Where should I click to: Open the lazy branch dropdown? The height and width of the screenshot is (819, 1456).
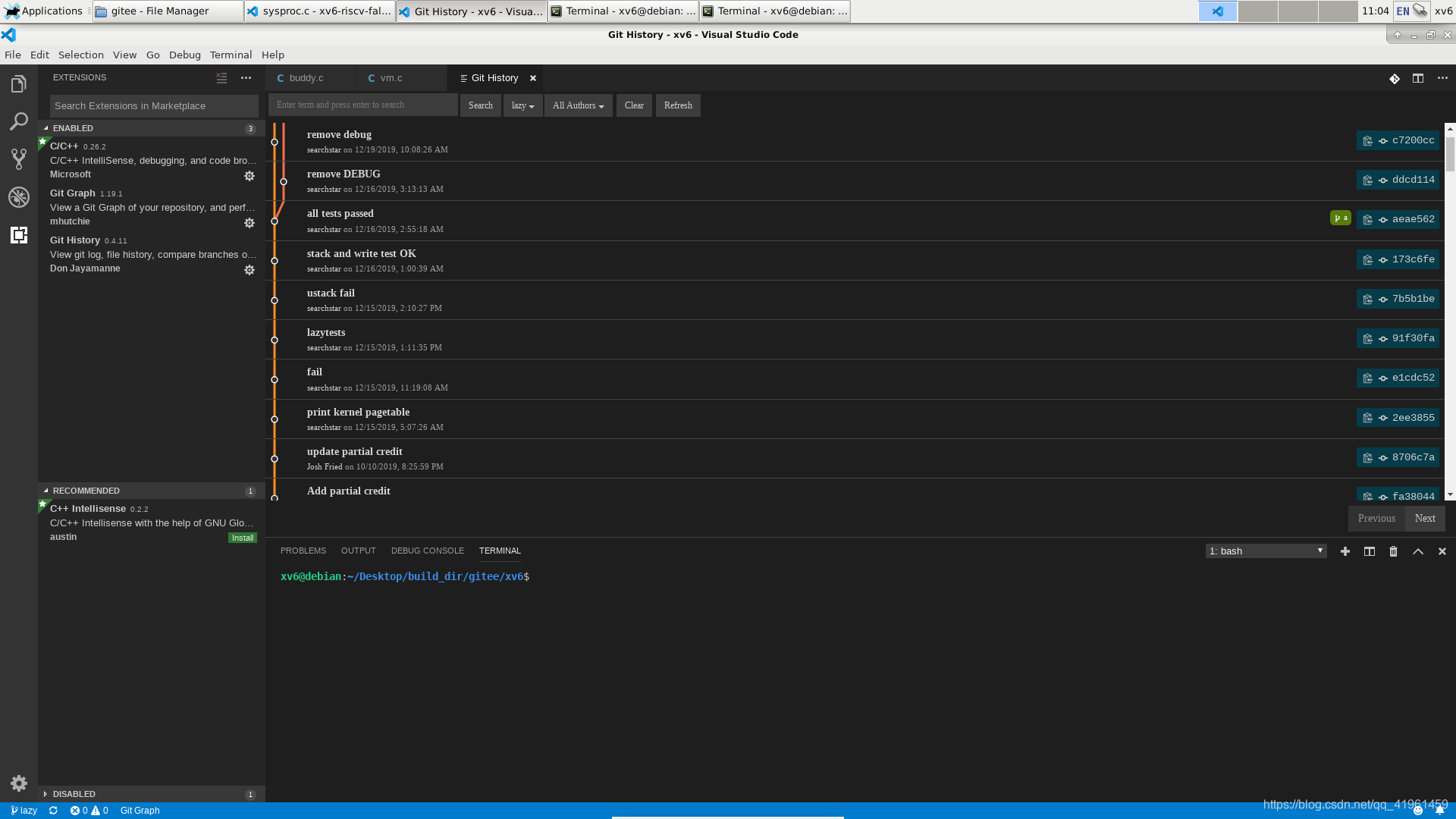coord(522,105)
